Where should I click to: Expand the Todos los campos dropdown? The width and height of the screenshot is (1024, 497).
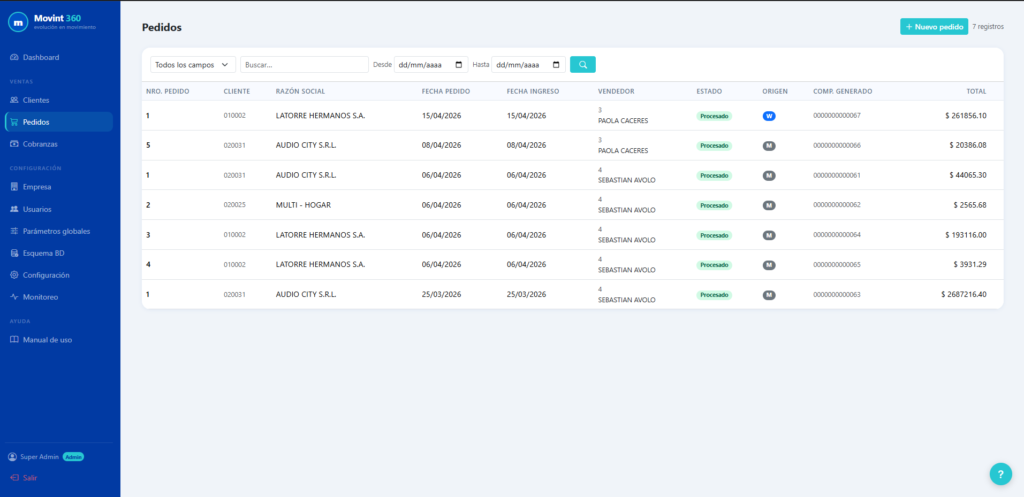pyautogui.click(x=193, y=65)
